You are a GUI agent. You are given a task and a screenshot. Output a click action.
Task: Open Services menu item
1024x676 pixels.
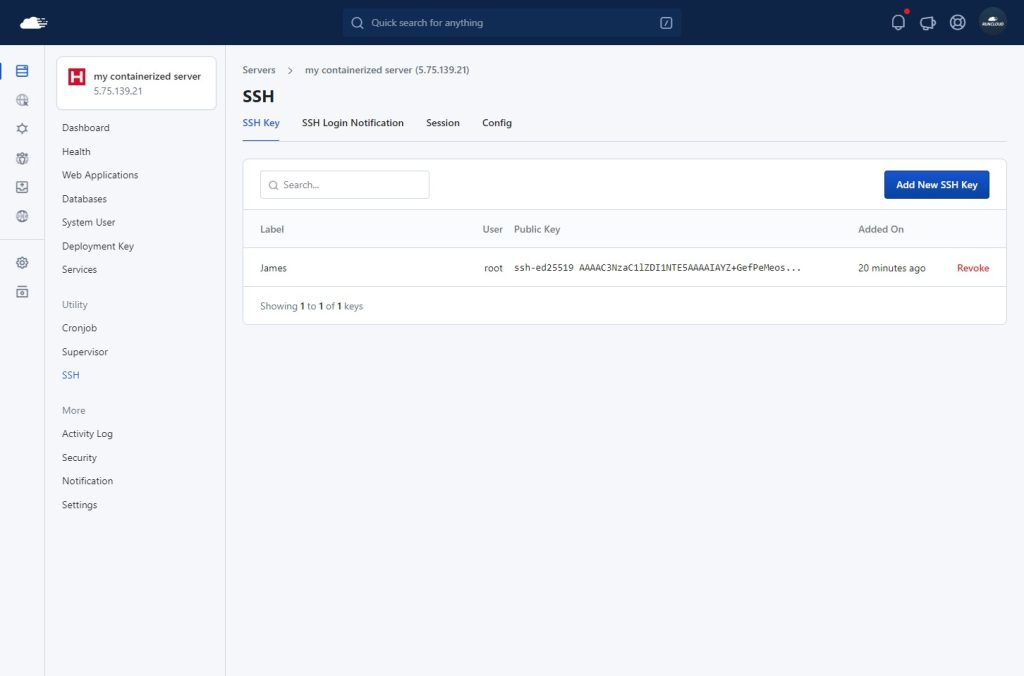(79, 269)
